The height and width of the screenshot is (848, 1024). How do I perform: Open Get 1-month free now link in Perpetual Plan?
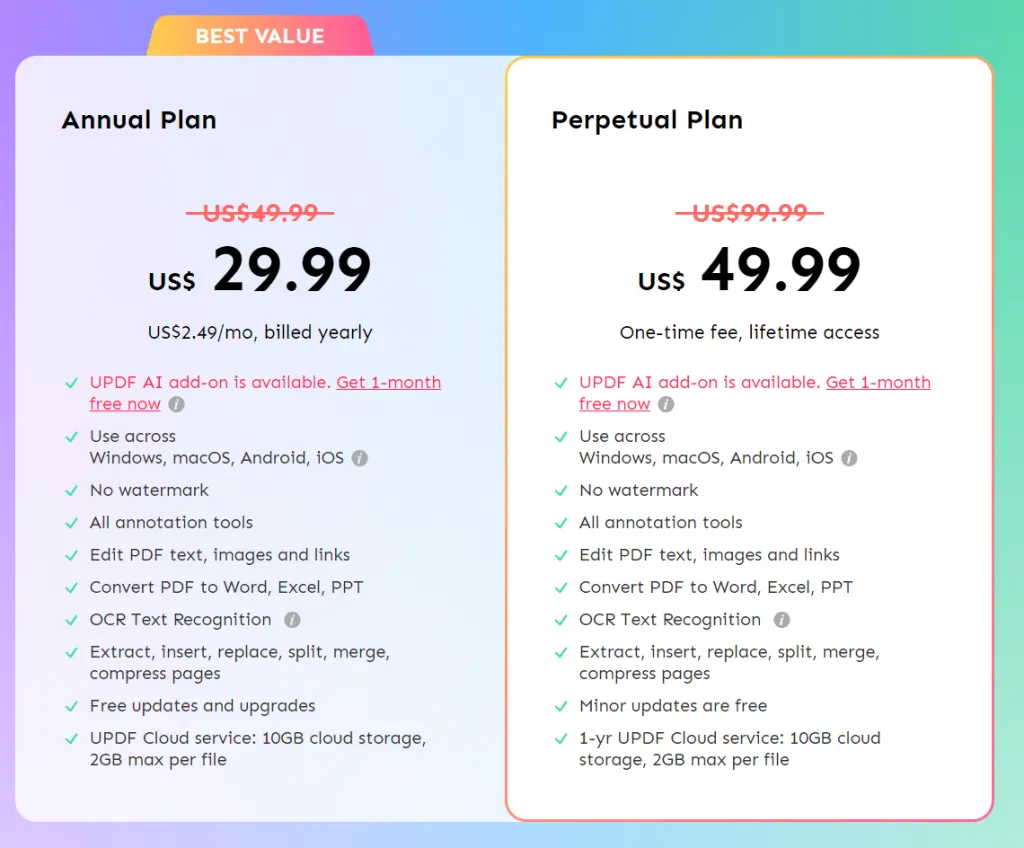coord(878,383)
